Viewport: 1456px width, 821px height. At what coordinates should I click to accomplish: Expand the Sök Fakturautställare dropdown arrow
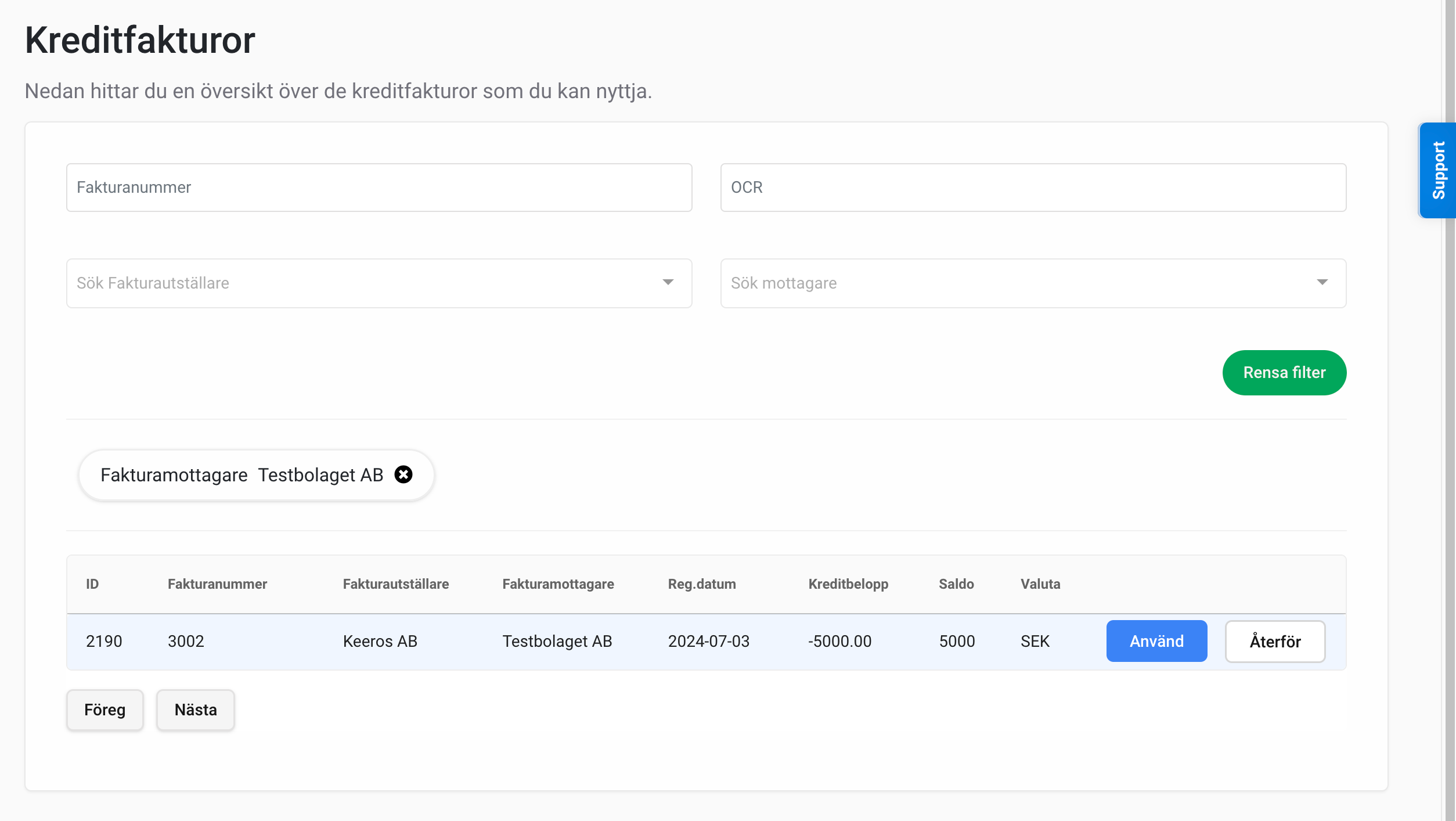click(668, 282)
